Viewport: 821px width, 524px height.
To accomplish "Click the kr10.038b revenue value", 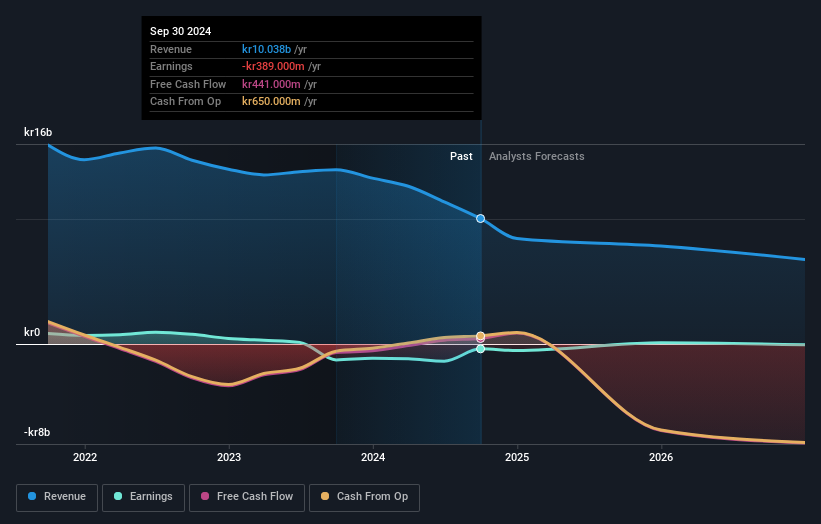I will point(266,49).
